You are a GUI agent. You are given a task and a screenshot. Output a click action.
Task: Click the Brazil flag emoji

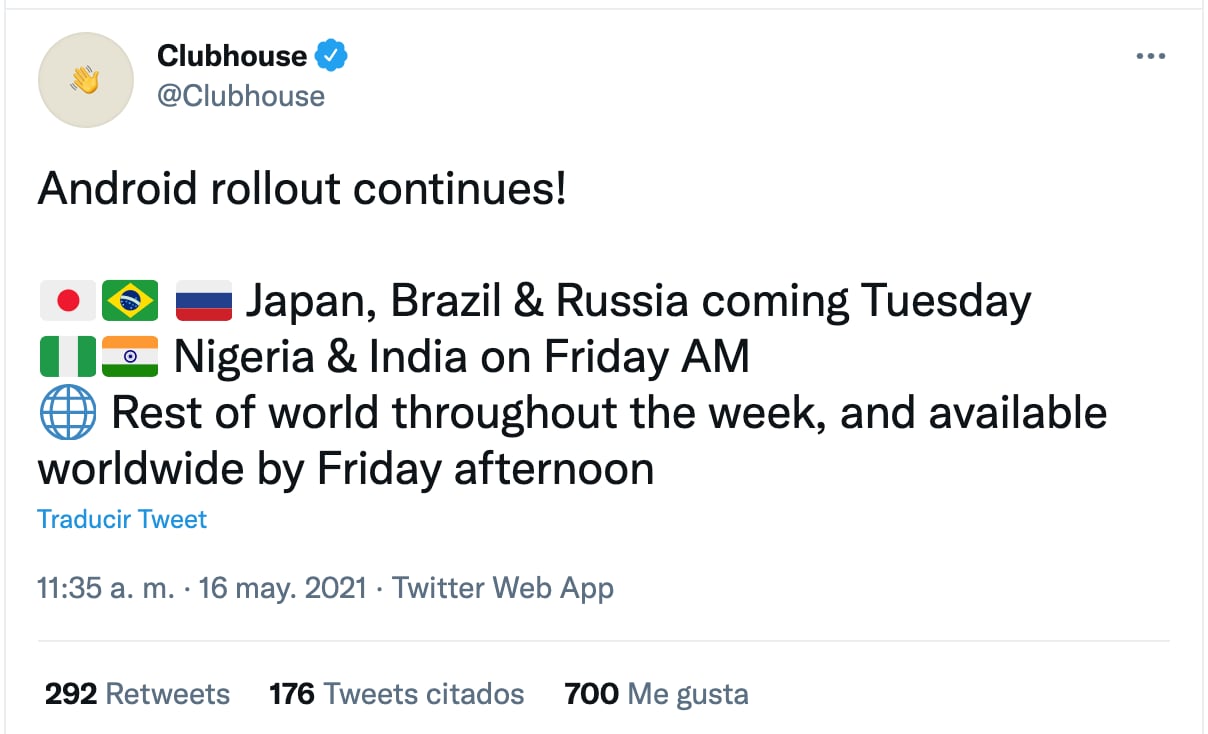[130, 300]
